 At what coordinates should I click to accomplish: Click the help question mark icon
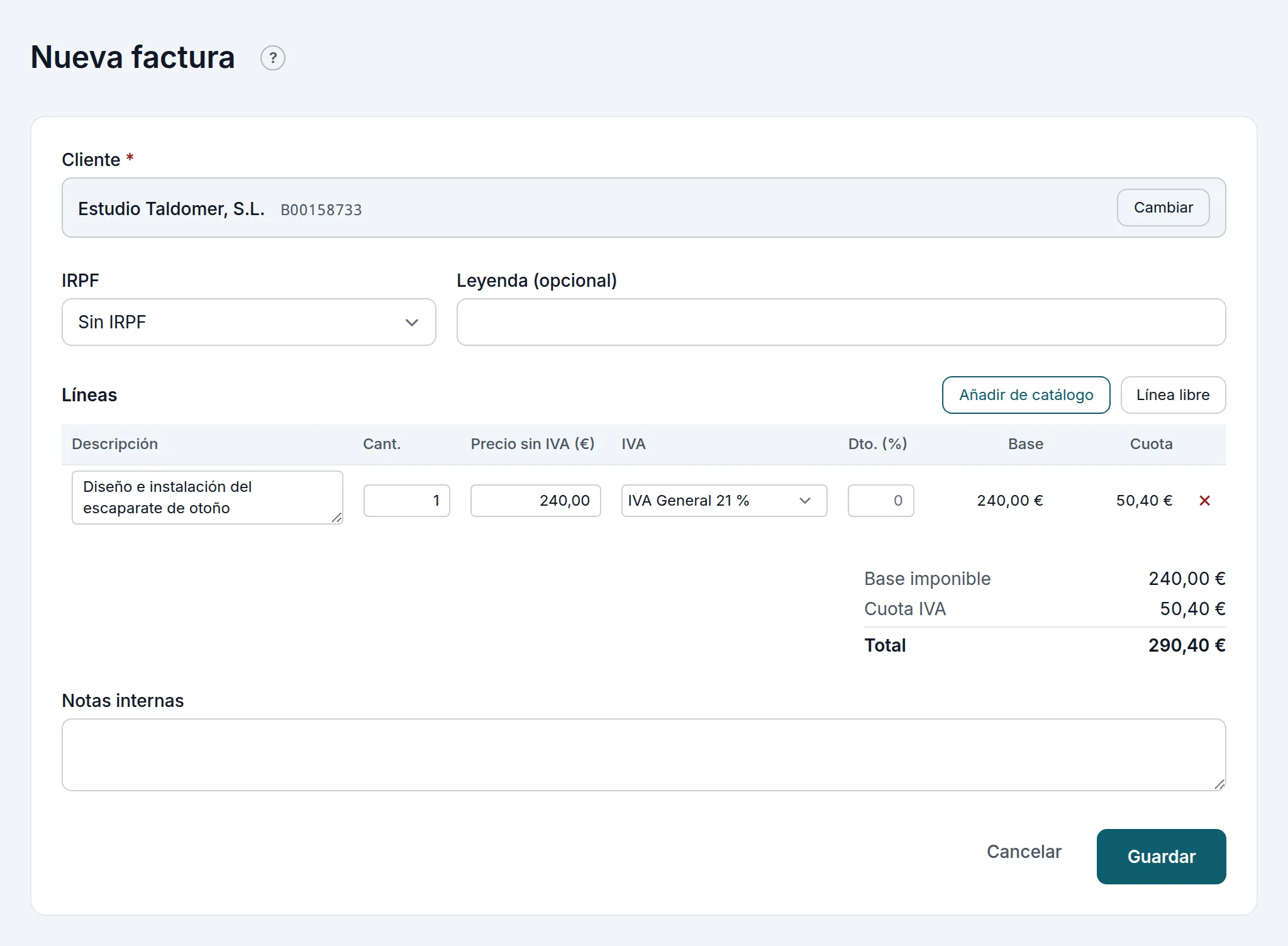point(273,58)
